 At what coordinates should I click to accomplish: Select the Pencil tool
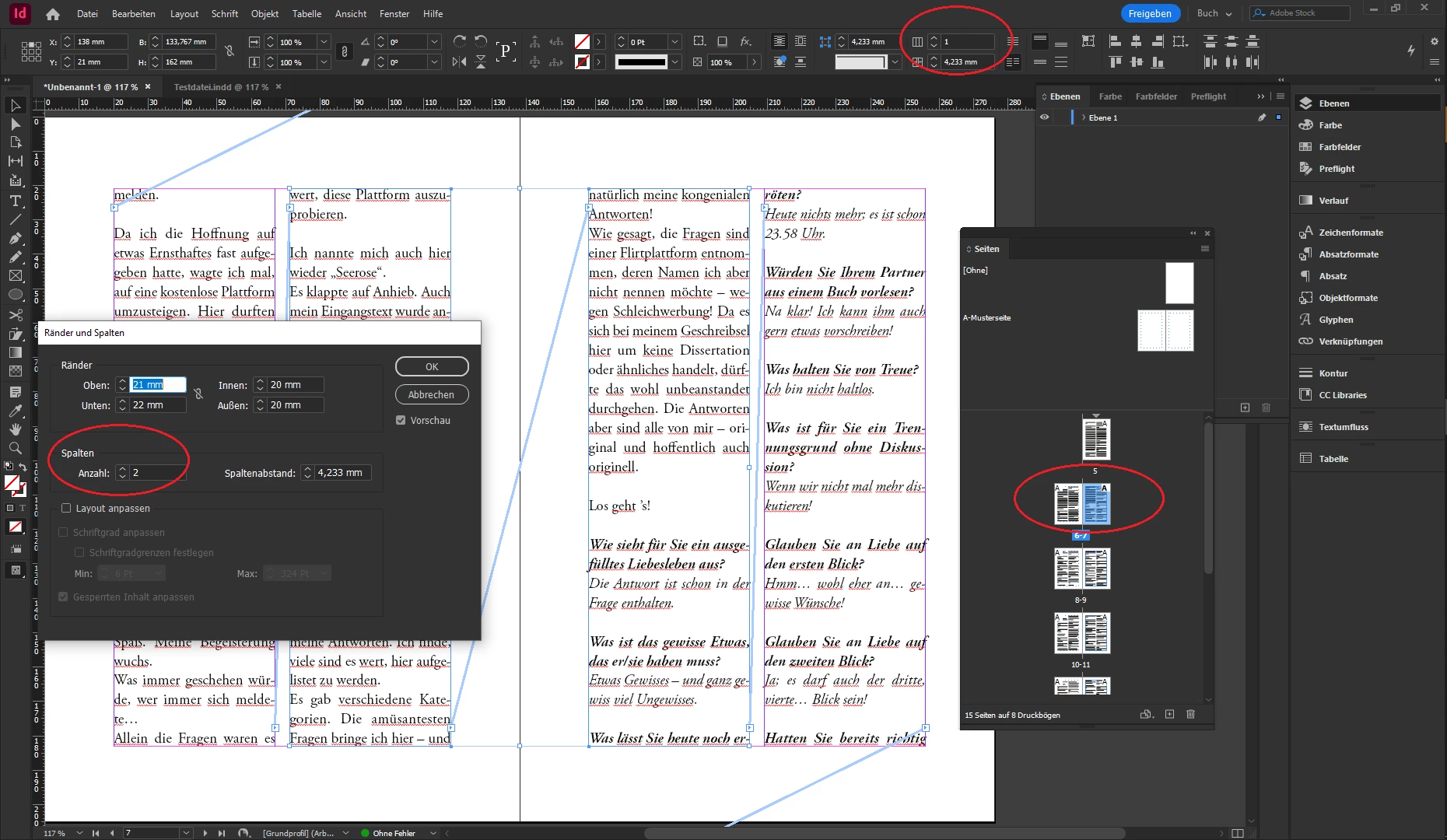15,257
